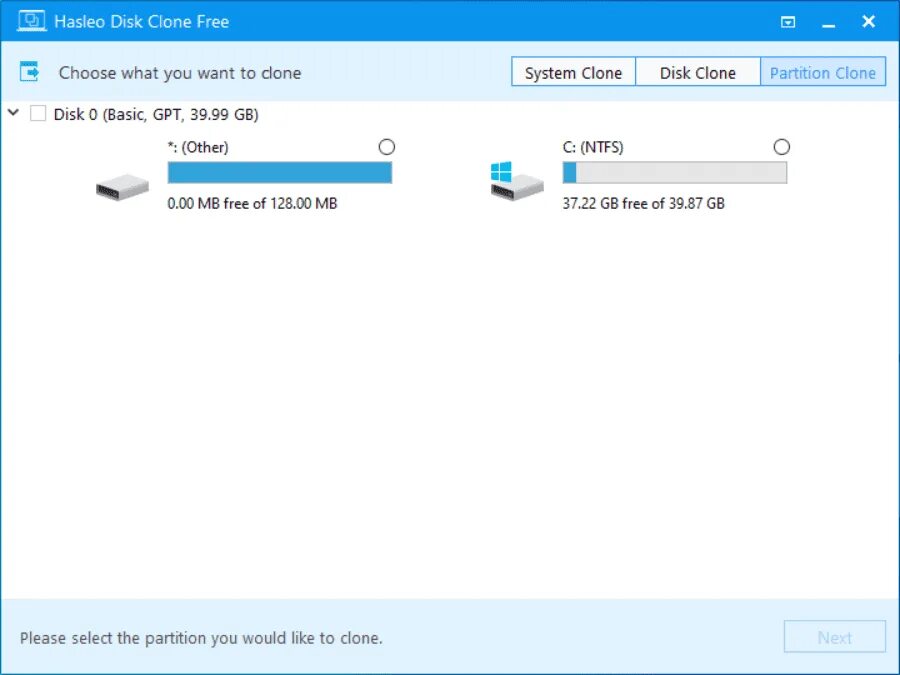Collapse the Disk 0 tree chevron
Viewport: 900px width, 675px height.
[x=14, y=113]
